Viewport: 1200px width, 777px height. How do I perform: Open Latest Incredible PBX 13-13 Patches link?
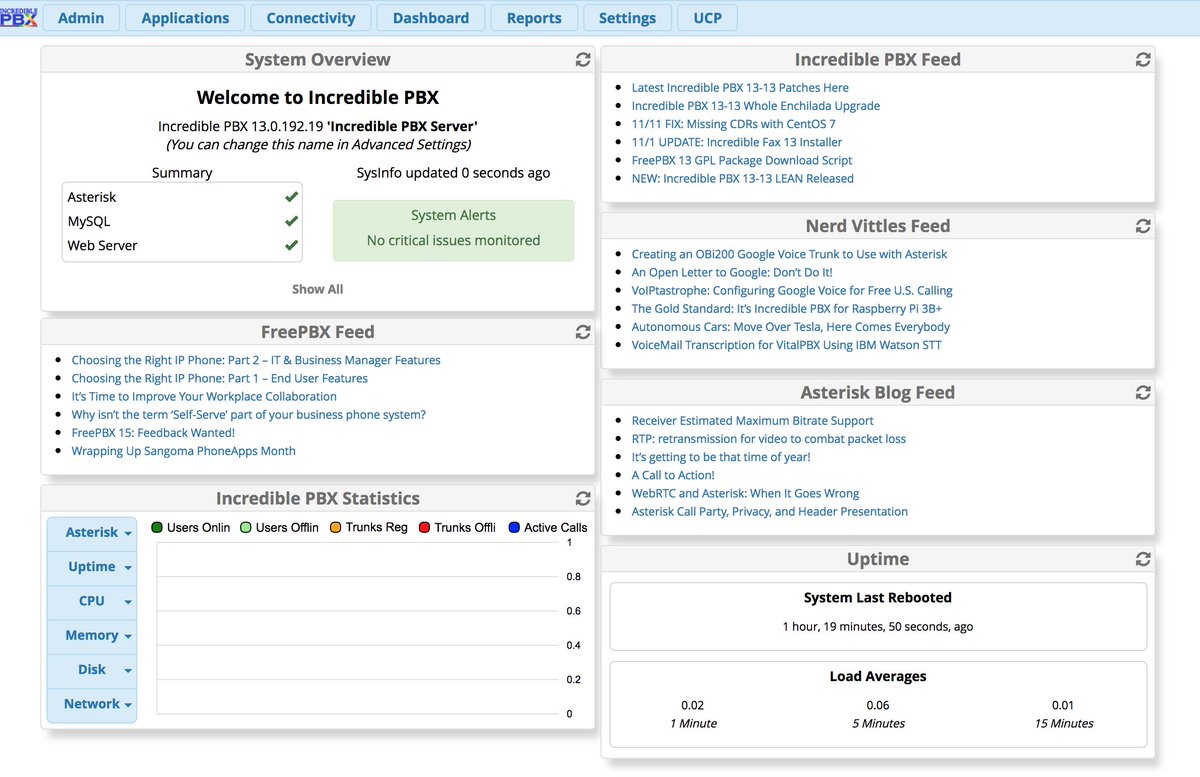(x=740, y=88)
